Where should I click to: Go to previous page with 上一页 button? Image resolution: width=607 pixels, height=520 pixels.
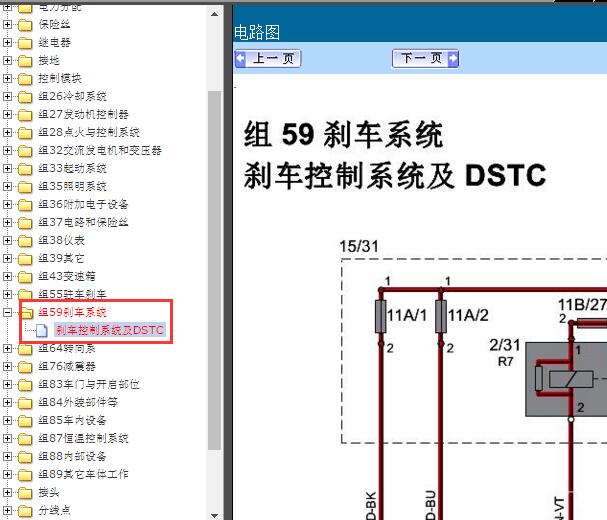tap(268, 59)
